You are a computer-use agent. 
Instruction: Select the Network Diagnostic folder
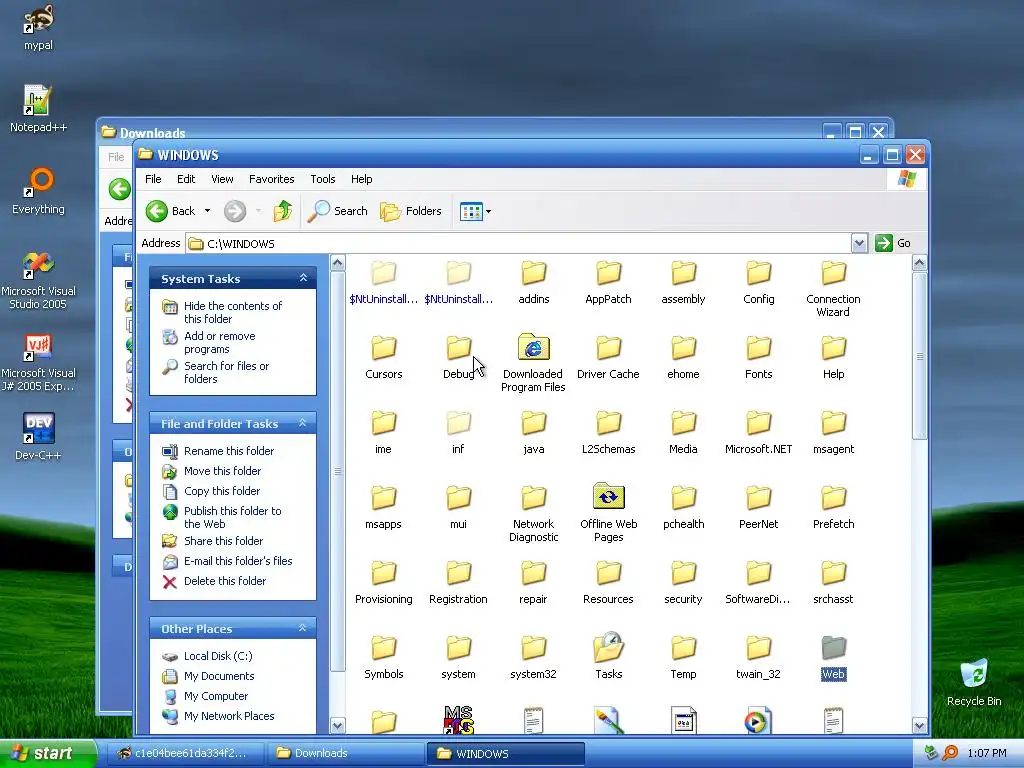click(x=534, y=514)
